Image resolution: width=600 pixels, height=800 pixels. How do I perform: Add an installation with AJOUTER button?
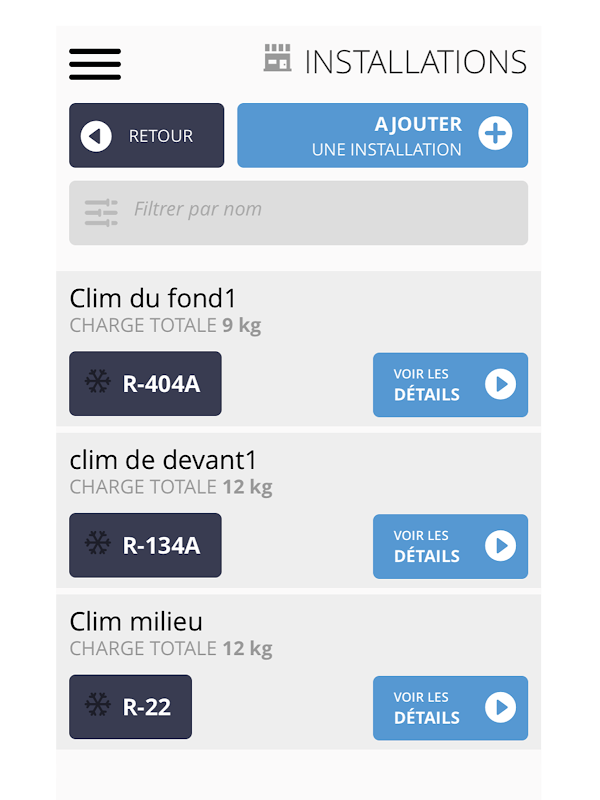coord(383,135)
